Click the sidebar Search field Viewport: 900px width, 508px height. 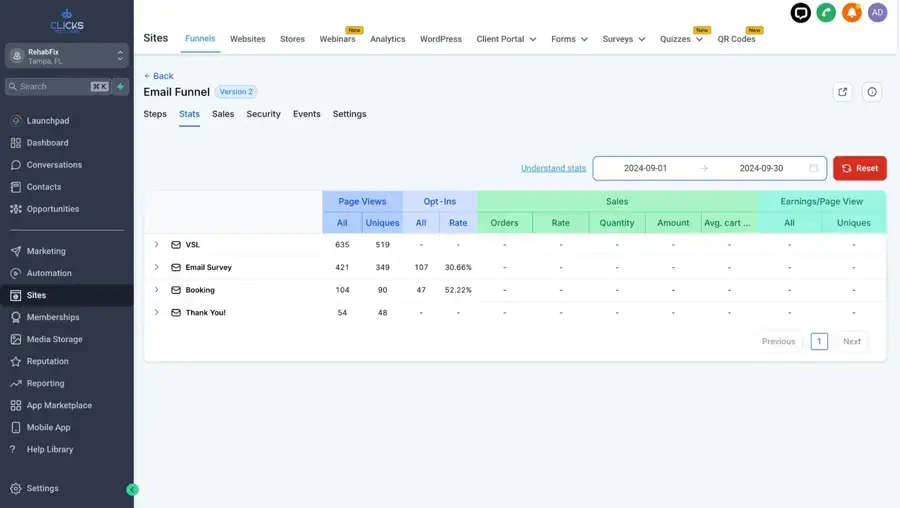pyautogui.click(x=57, y=87)
